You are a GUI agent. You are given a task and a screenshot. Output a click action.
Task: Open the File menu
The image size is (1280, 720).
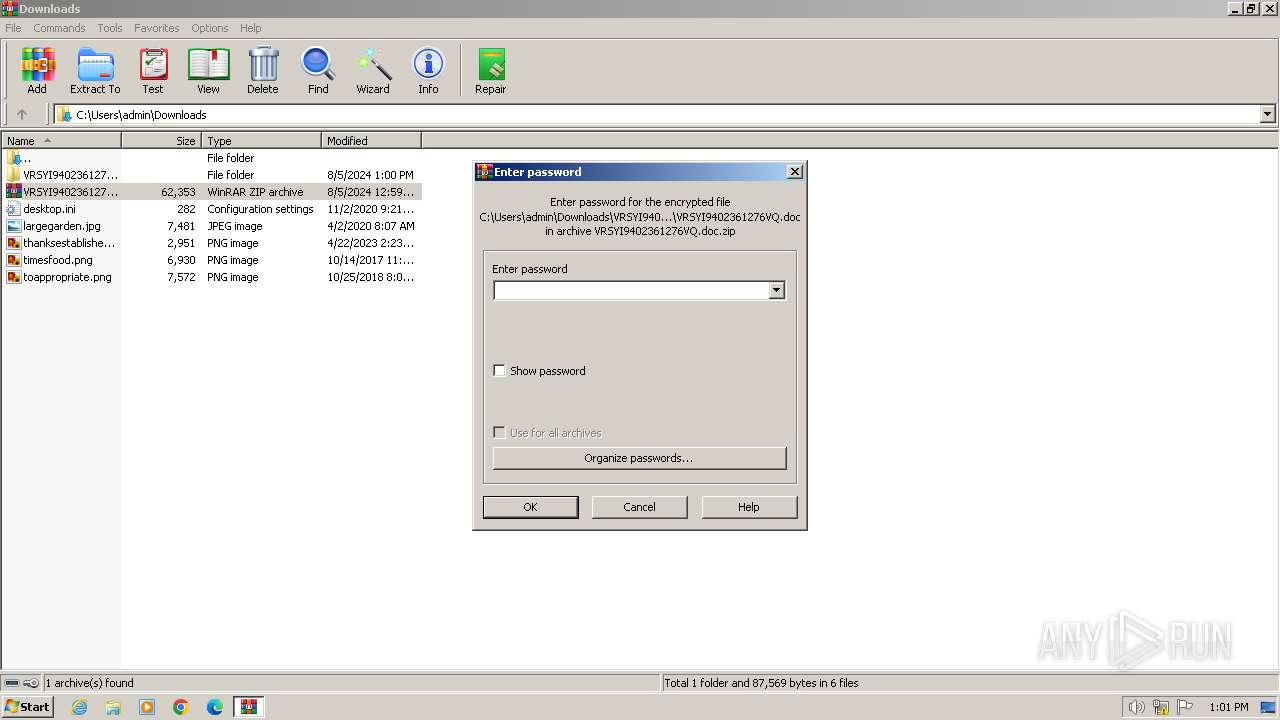pos(13,28)
